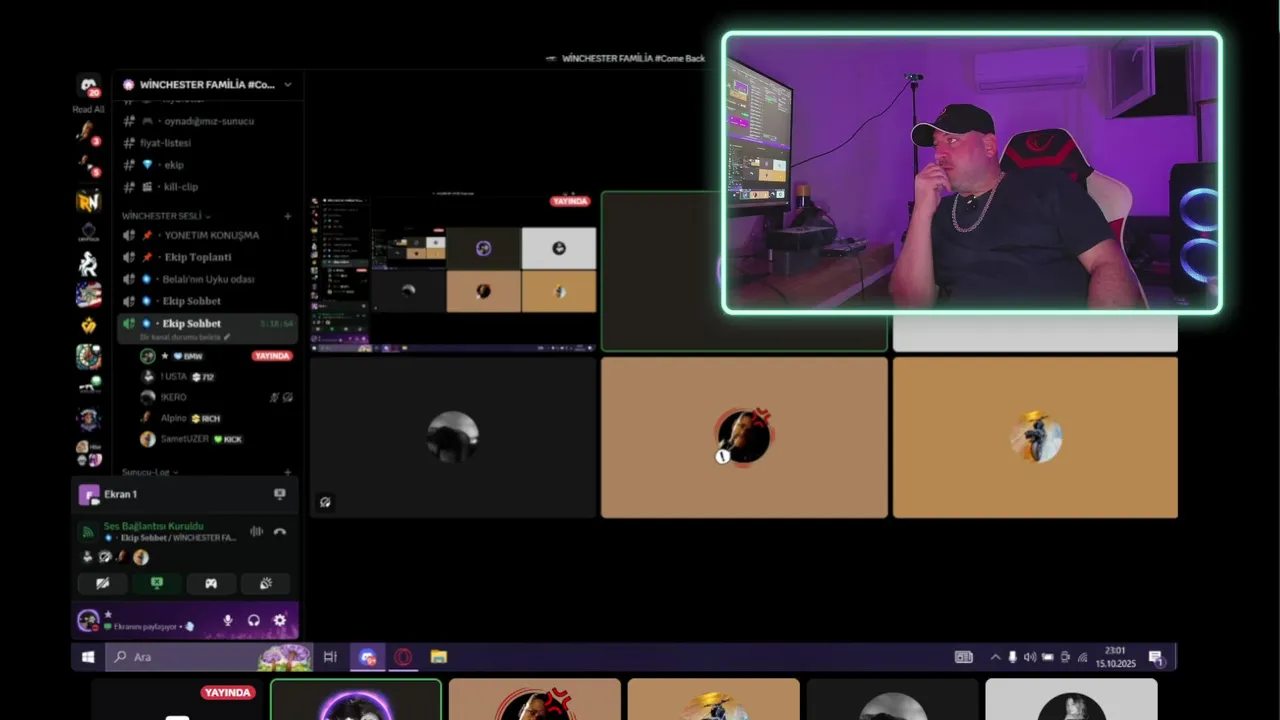Collapse the WİNCHESTER SESLİ category
The width and height of the screenshot is (1280, 720).
pyautogui.click(x=165, y=216)
